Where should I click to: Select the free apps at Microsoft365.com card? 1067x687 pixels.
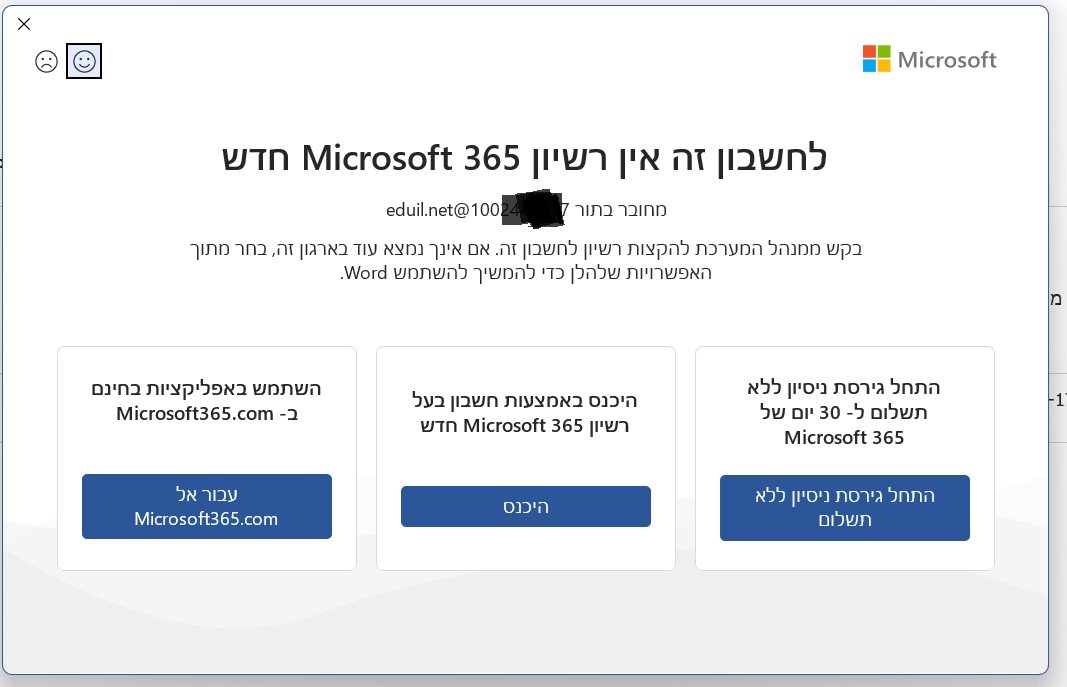coord(206,457)
